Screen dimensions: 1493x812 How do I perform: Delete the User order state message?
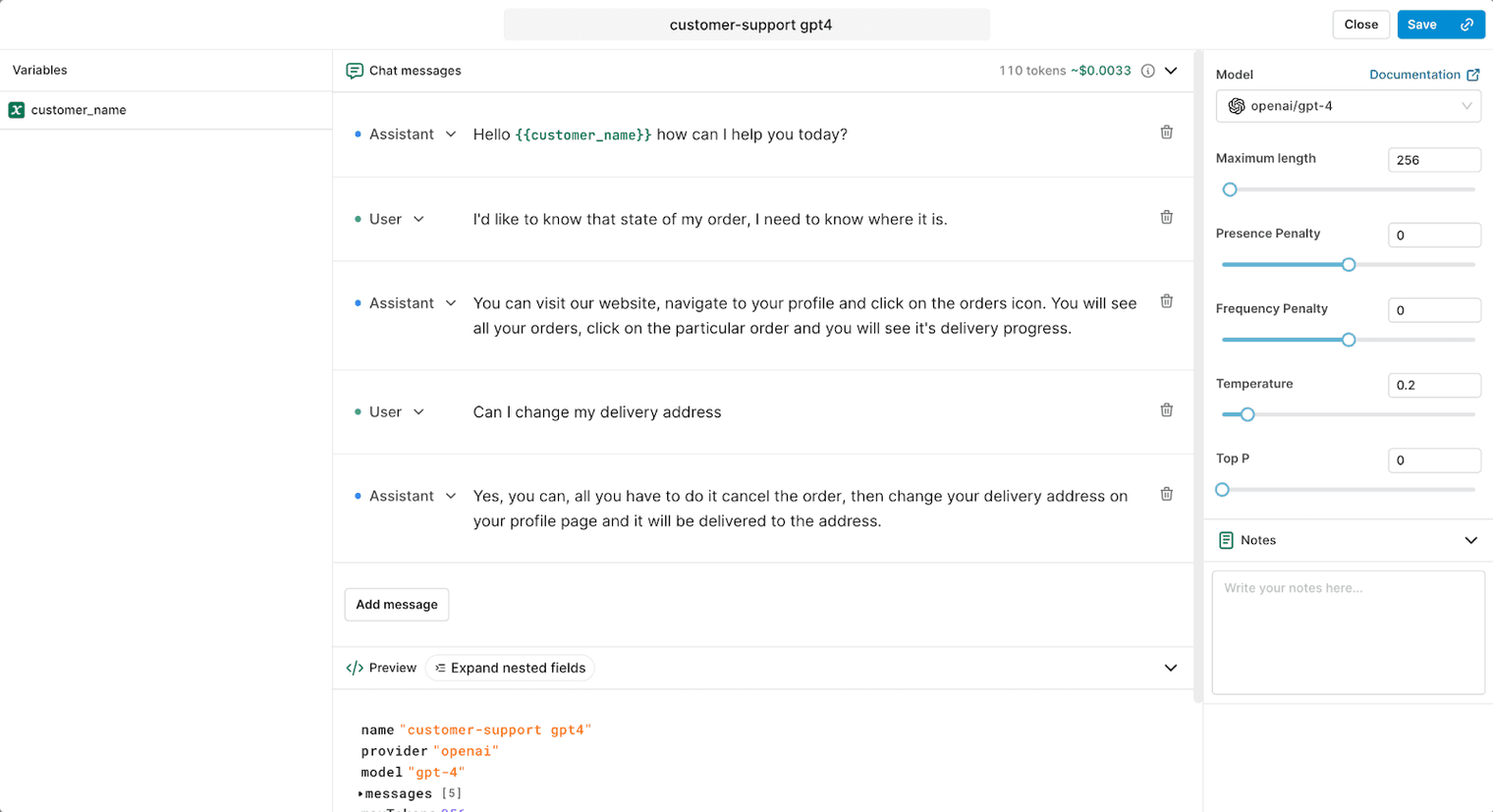tap(1166, 217)
